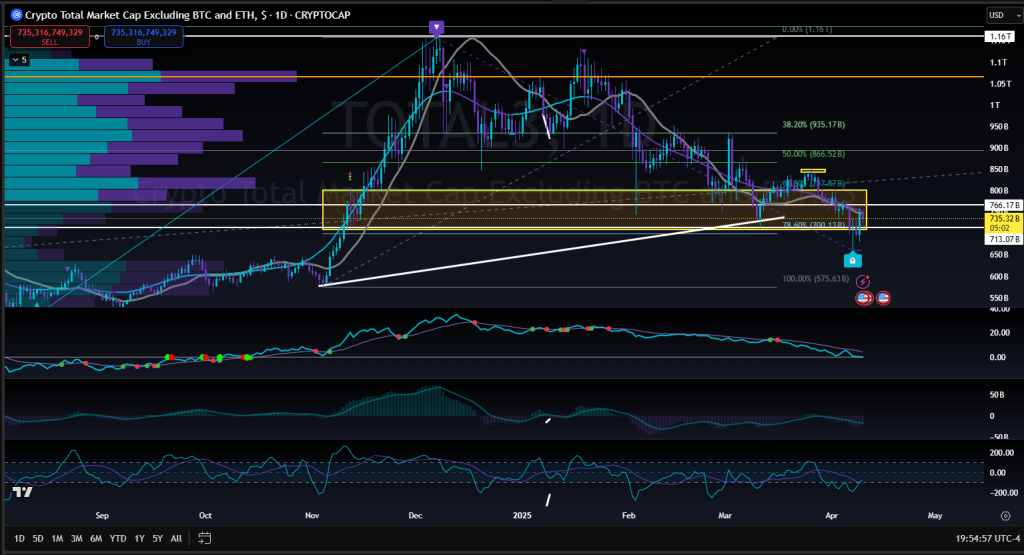Click the 1.16T price label on the scale
The image size is (1024, 555).
(x=1001, y=37)
